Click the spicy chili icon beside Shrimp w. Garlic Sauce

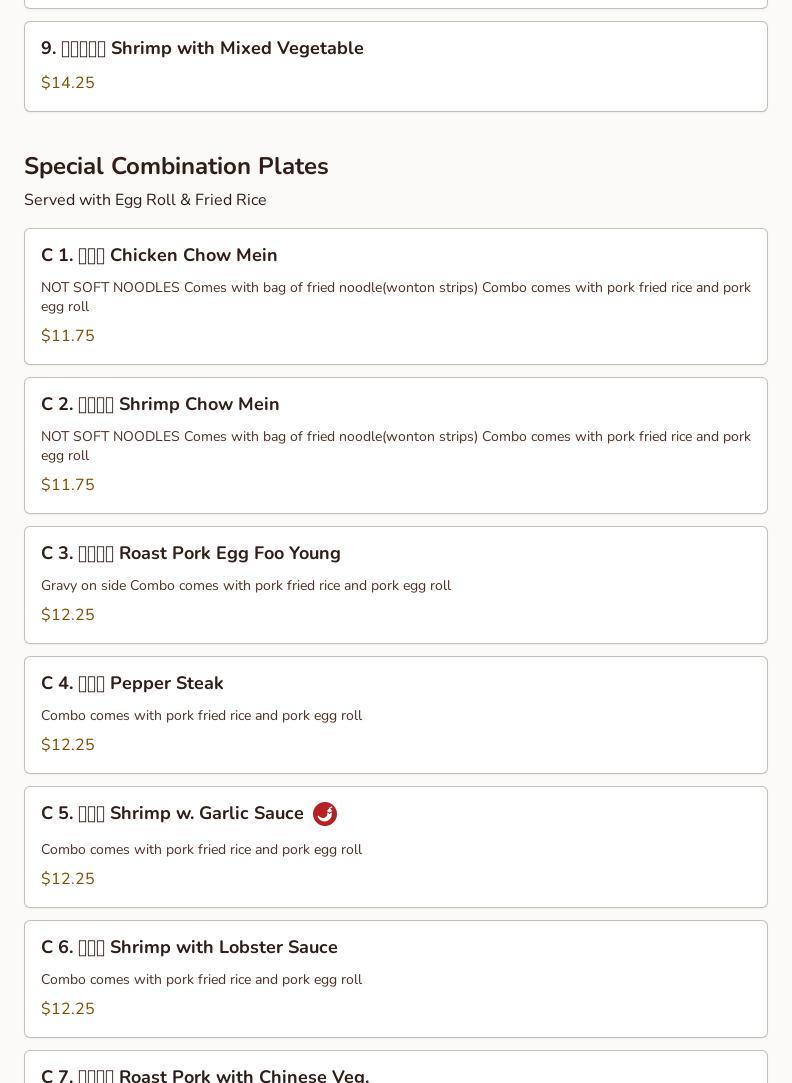pyautogui.click(x=325, y=814)
